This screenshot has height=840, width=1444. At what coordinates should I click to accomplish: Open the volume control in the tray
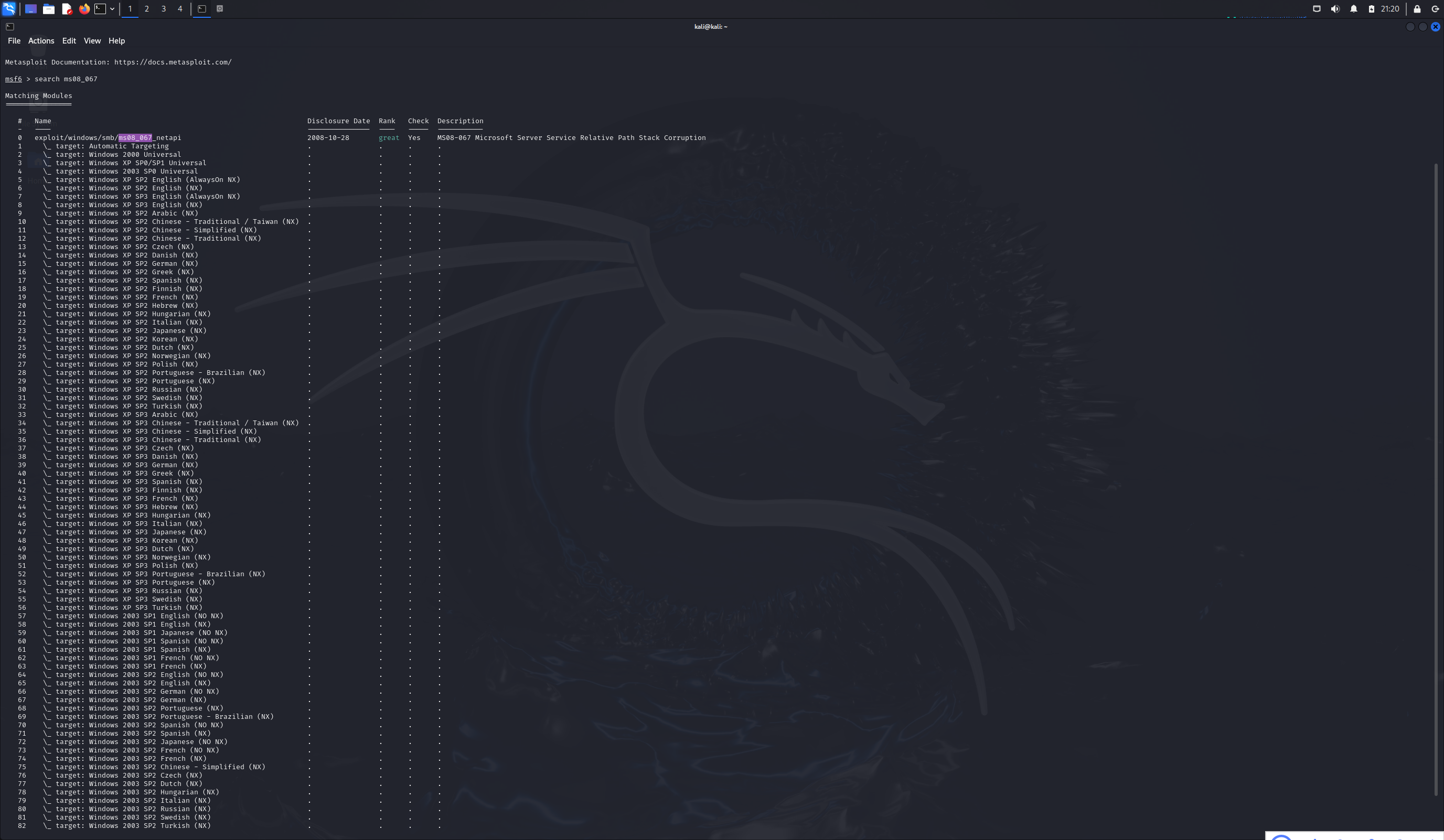pos(1335,8)
